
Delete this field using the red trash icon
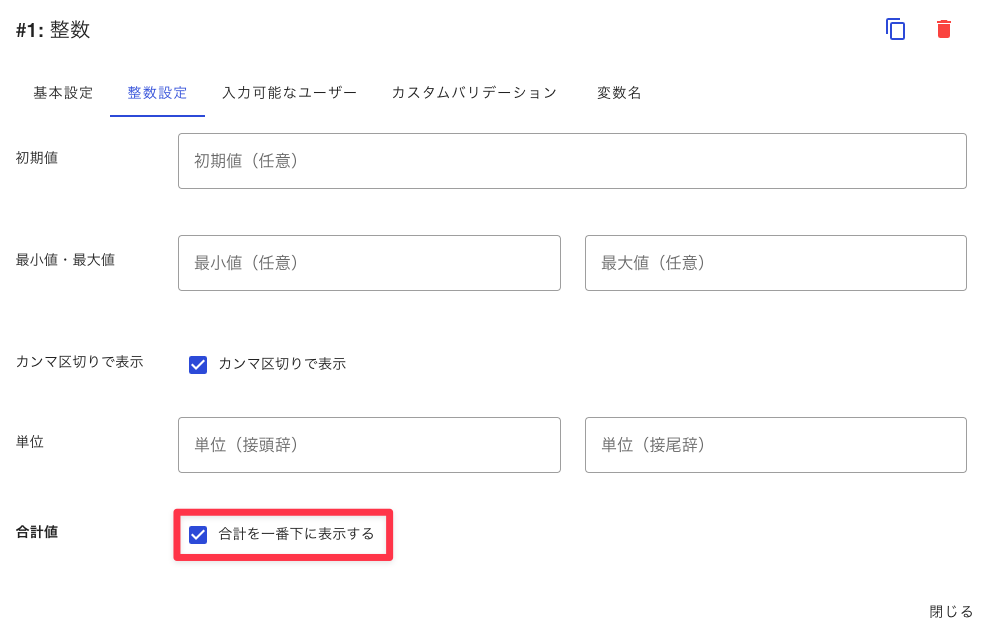(x=944, y=30)
